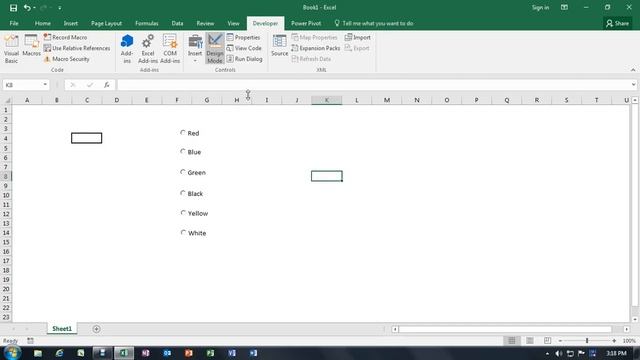
Task: Click Import XML data
Action: pos(358,37)
